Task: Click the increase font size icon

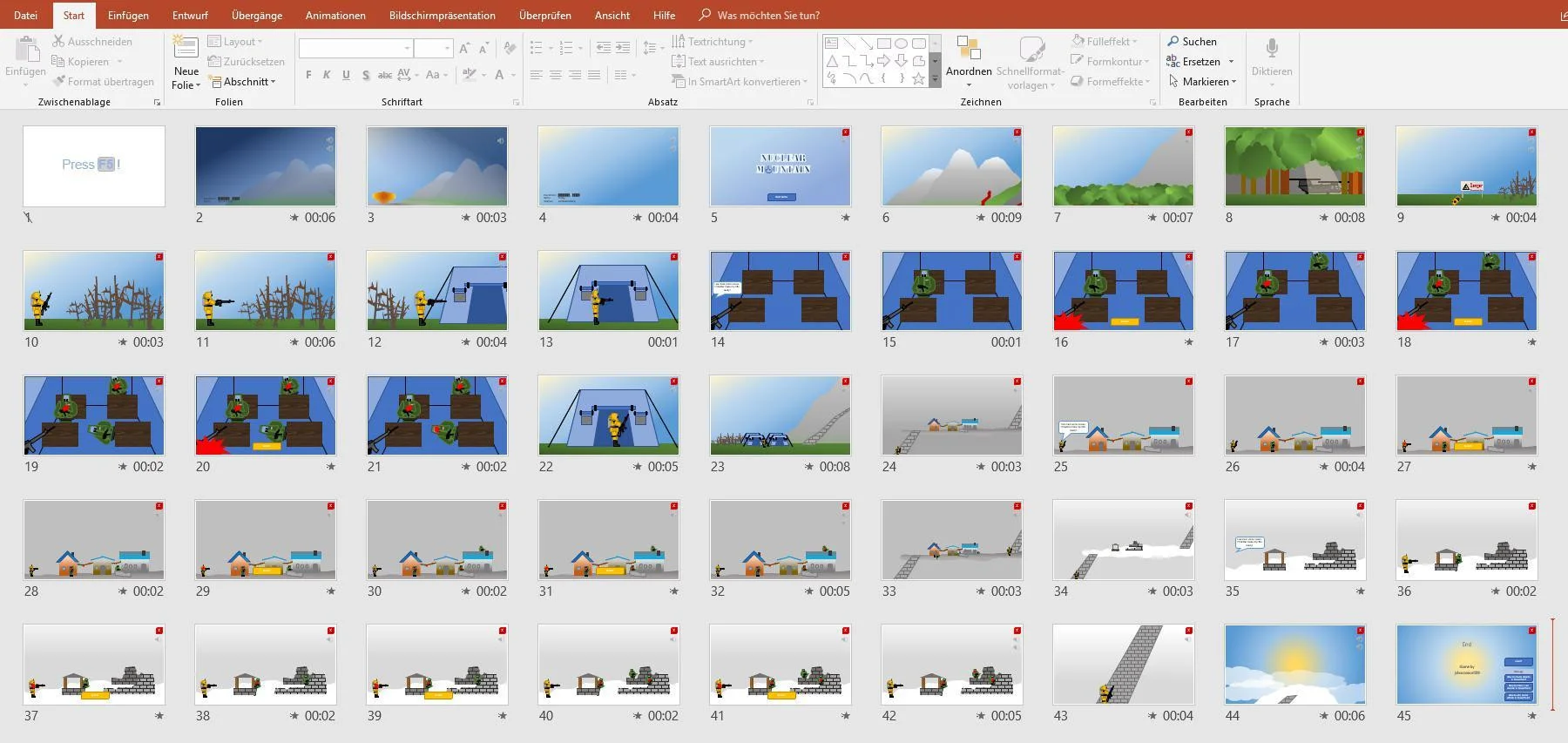Action: click(464, 48)
